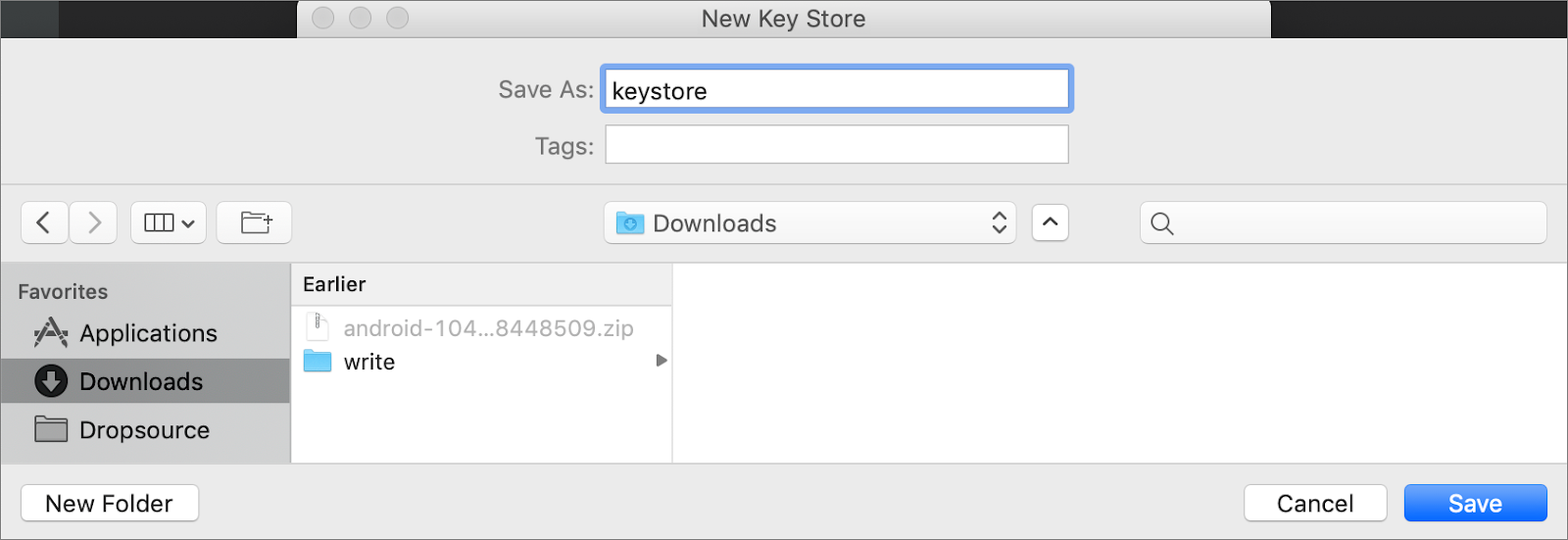Collapse the dialog with the chevron button
Screen dimensions: 1568x540
[x=1050, y=222]
